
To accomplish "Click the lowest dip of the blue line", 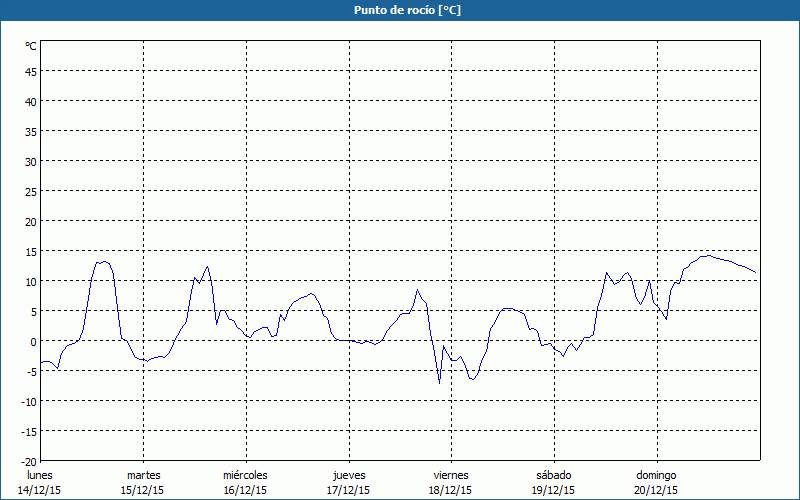I will click(439, 383).
